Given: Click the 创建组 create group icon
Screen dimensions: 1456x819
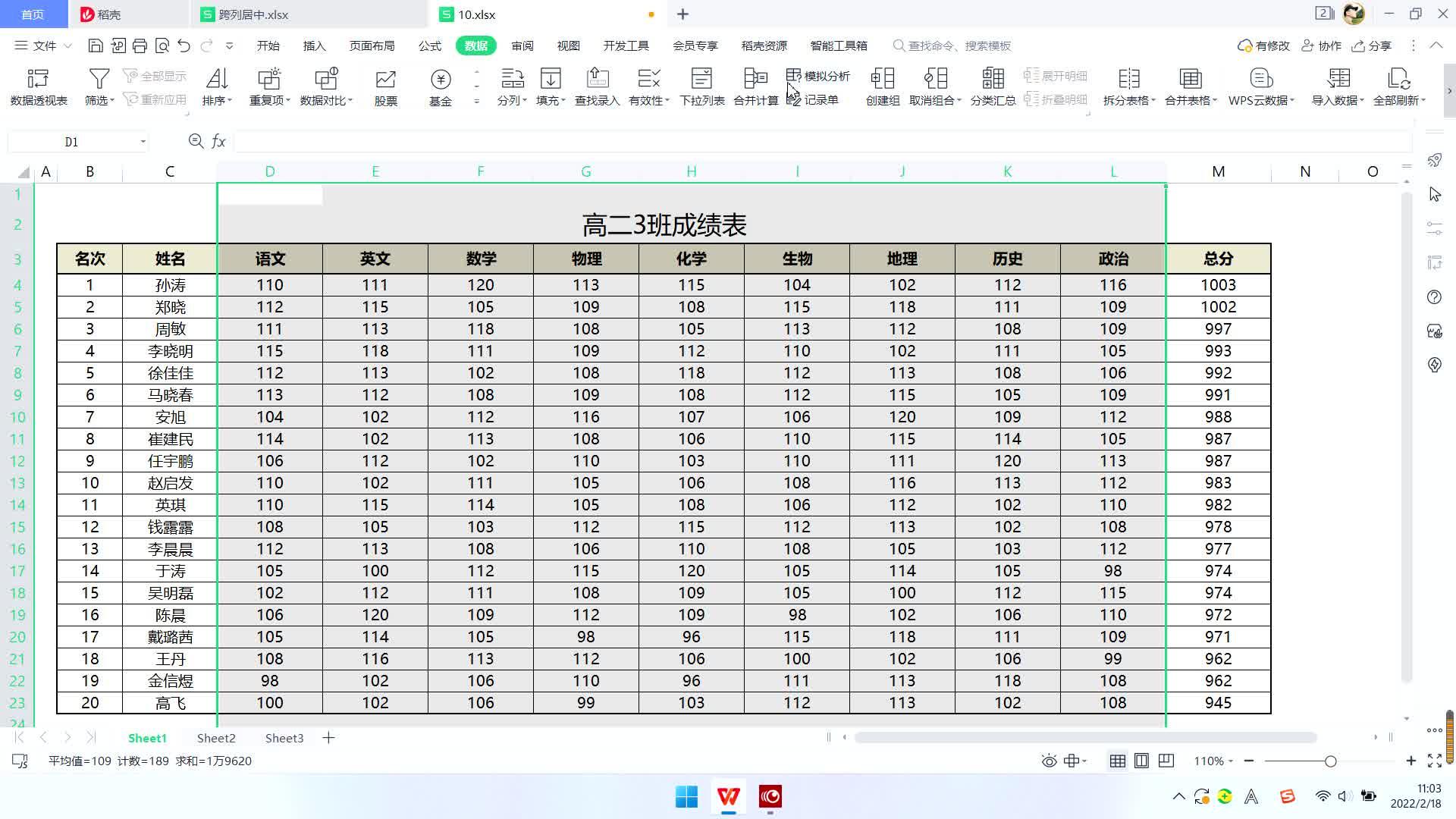Looking at the screenshot, I should (x=880, y=86).
